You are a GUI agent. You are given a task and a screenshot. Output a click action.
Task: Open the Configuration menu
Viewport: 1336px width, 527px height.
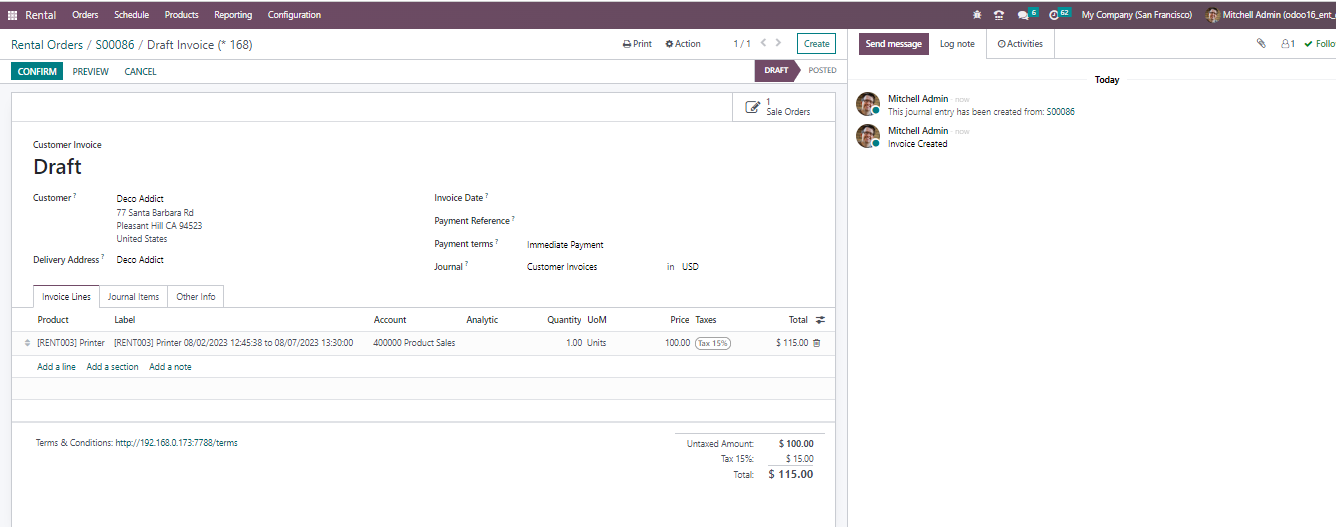(x=294, y=15)
